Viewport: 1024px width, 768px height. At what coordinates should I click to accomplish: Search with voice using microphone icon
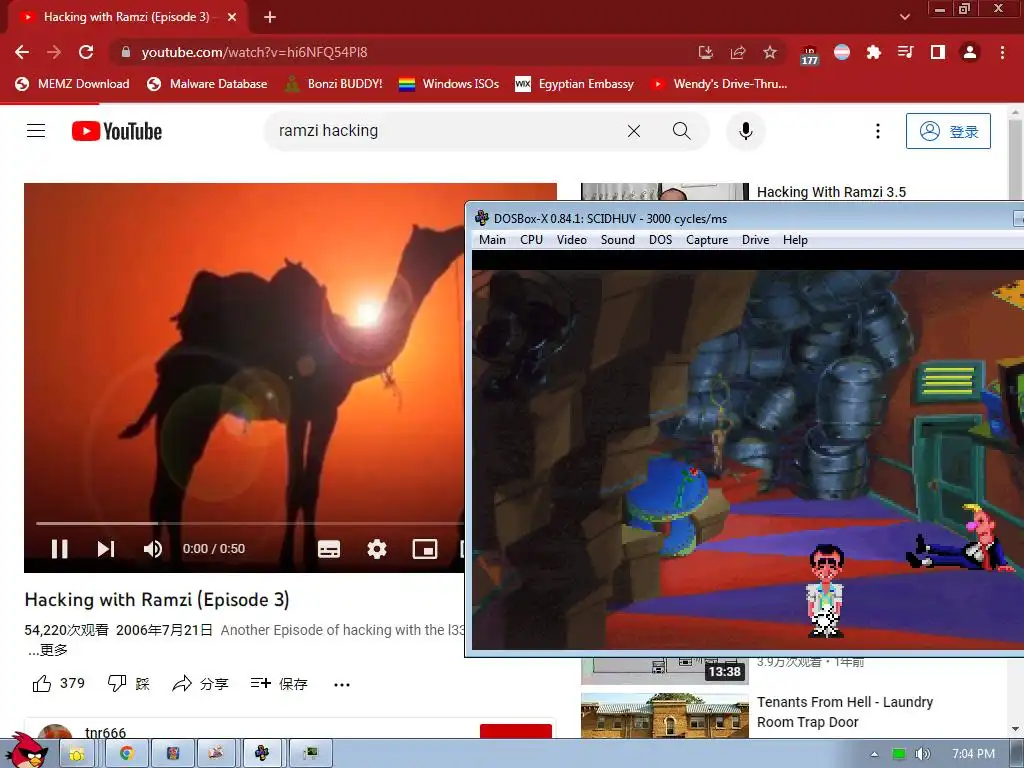click(745, 131)
